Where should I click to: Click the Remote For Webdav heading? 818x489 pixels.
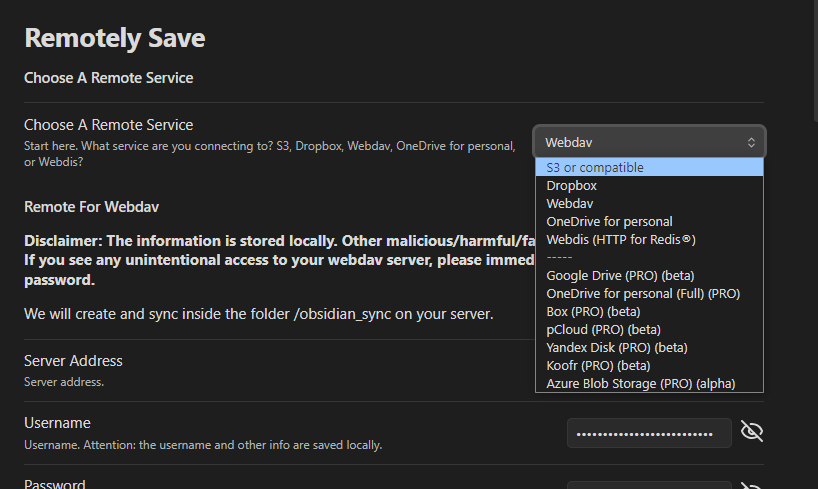(x=91, y=207)
